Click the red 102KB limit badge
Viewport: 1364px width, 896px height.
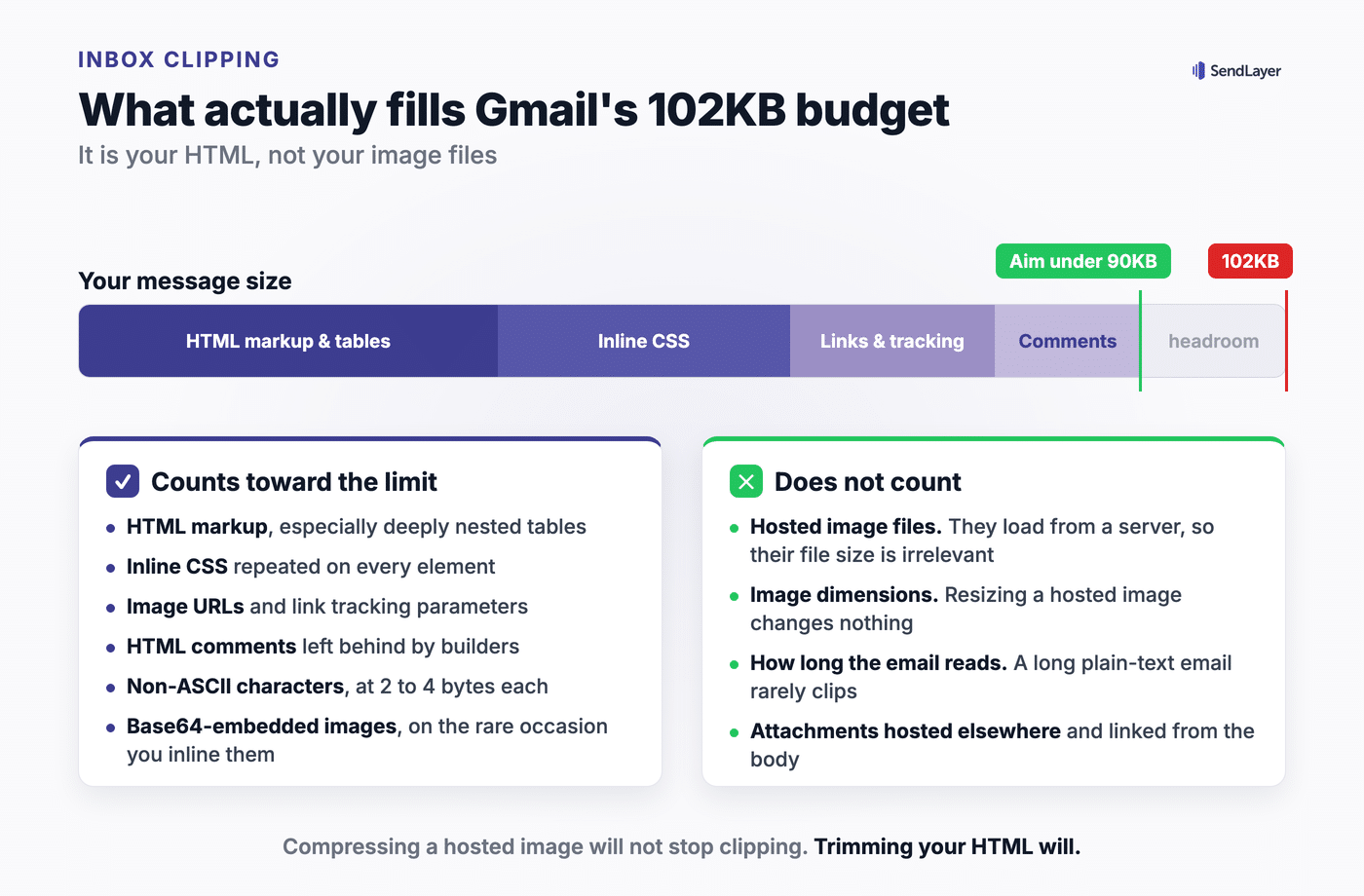pyautogui.click(x=1250, y=261)
